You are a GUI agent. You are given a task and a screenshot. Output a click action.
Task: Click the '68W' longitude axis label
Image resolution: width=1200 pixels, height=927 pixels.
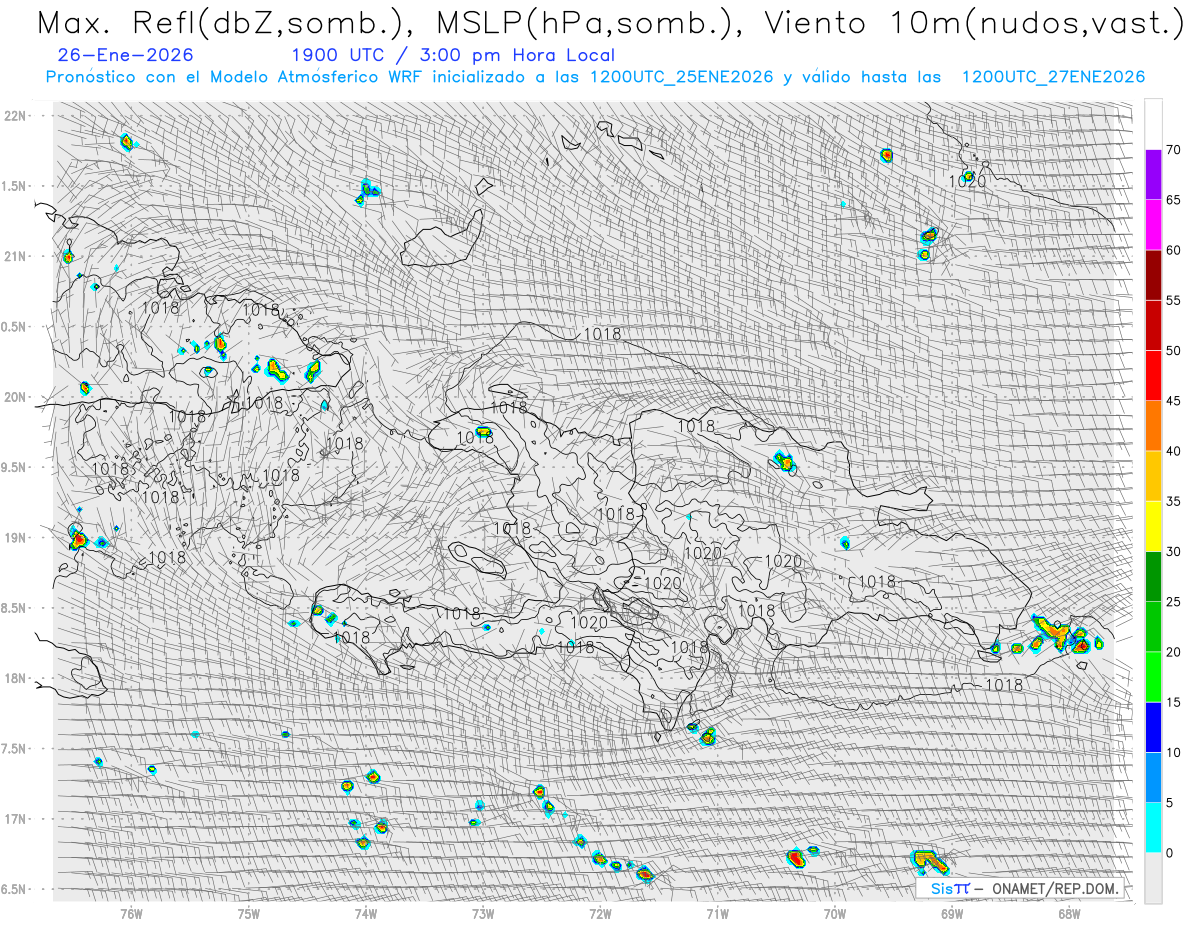click(1069, 912)
